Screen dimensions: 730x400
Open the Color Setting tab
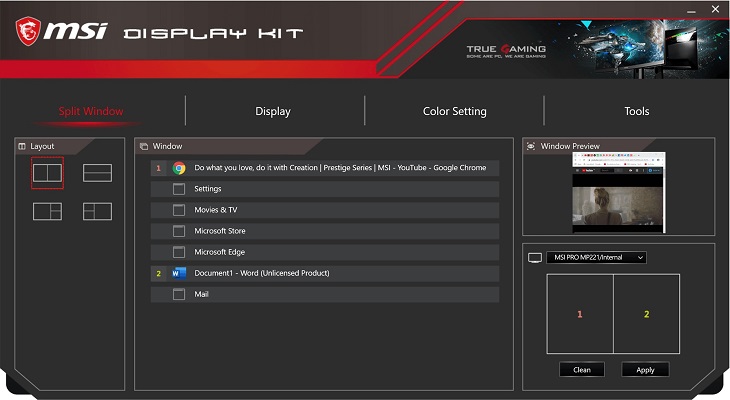tap(454, 111)
